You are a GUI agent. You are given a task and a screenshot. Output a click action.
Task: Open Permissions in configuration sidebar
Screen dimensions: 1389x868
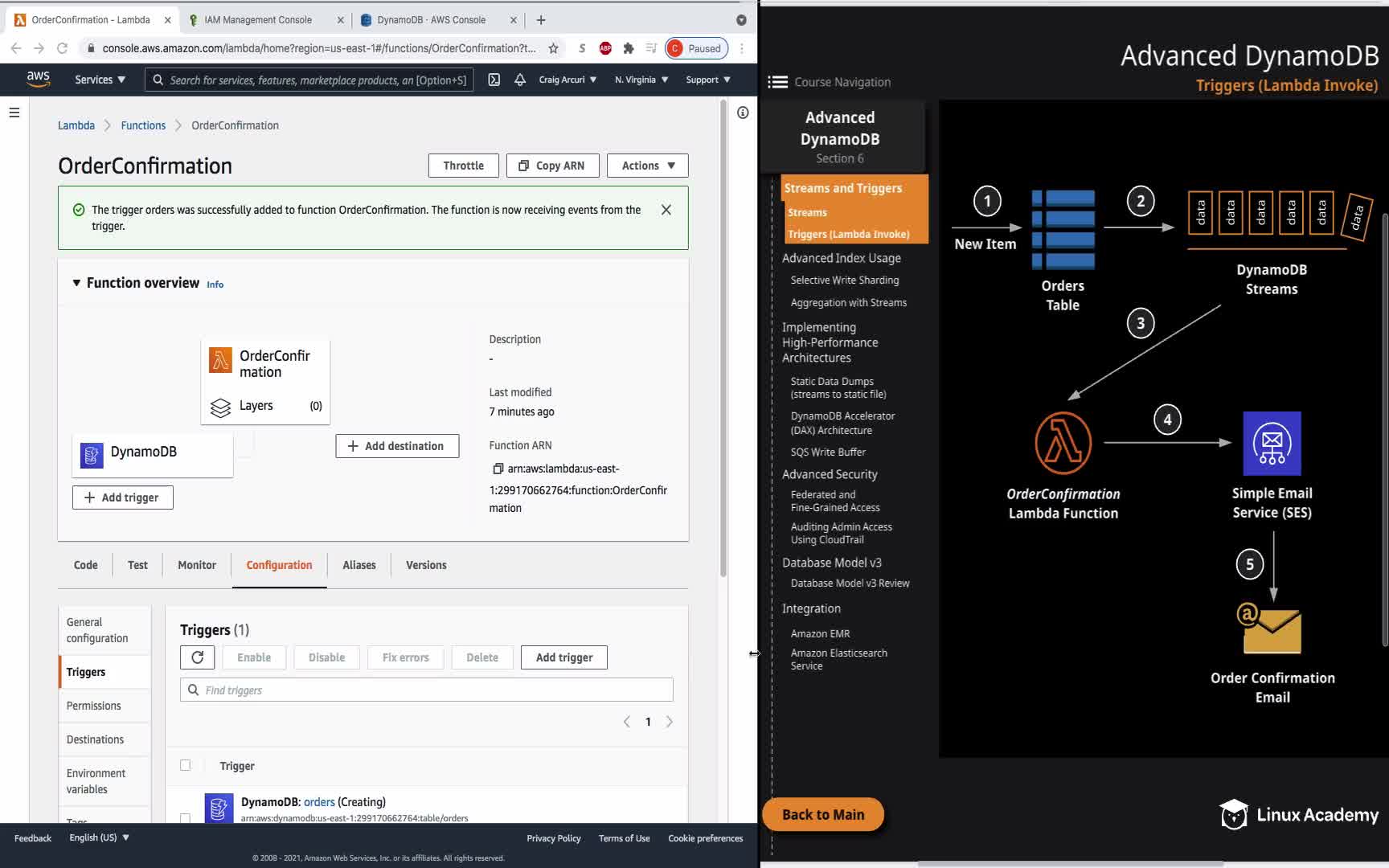coord(94,706)
